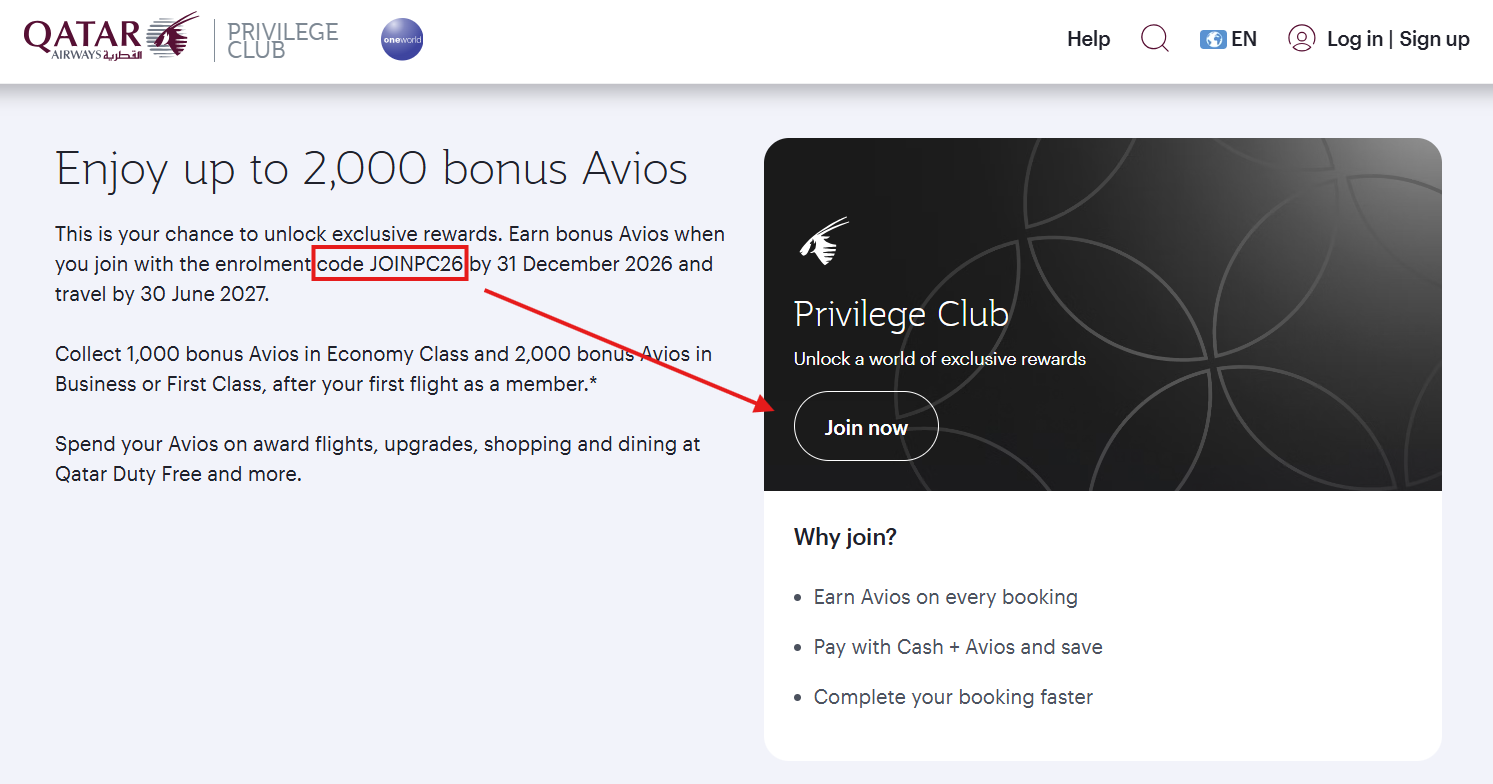The height and width of the screenshot is (784, 1493).
Task: Click the Complete your booking faster bullet
Action: coord(952,697)
